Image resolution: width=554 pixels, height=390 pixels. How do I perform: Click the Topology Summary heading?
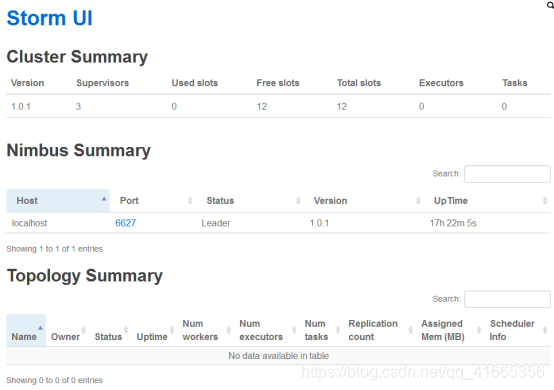(85, 276)
